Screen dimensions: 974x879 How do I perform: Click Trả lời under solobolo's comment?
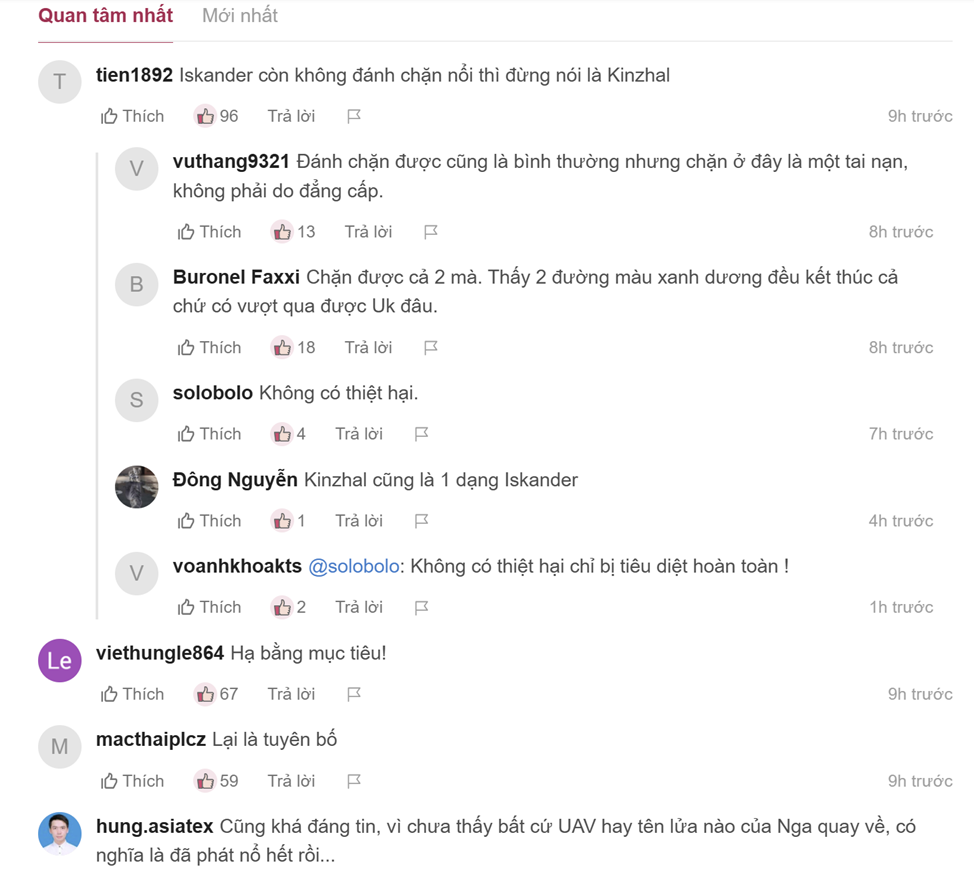359,434
